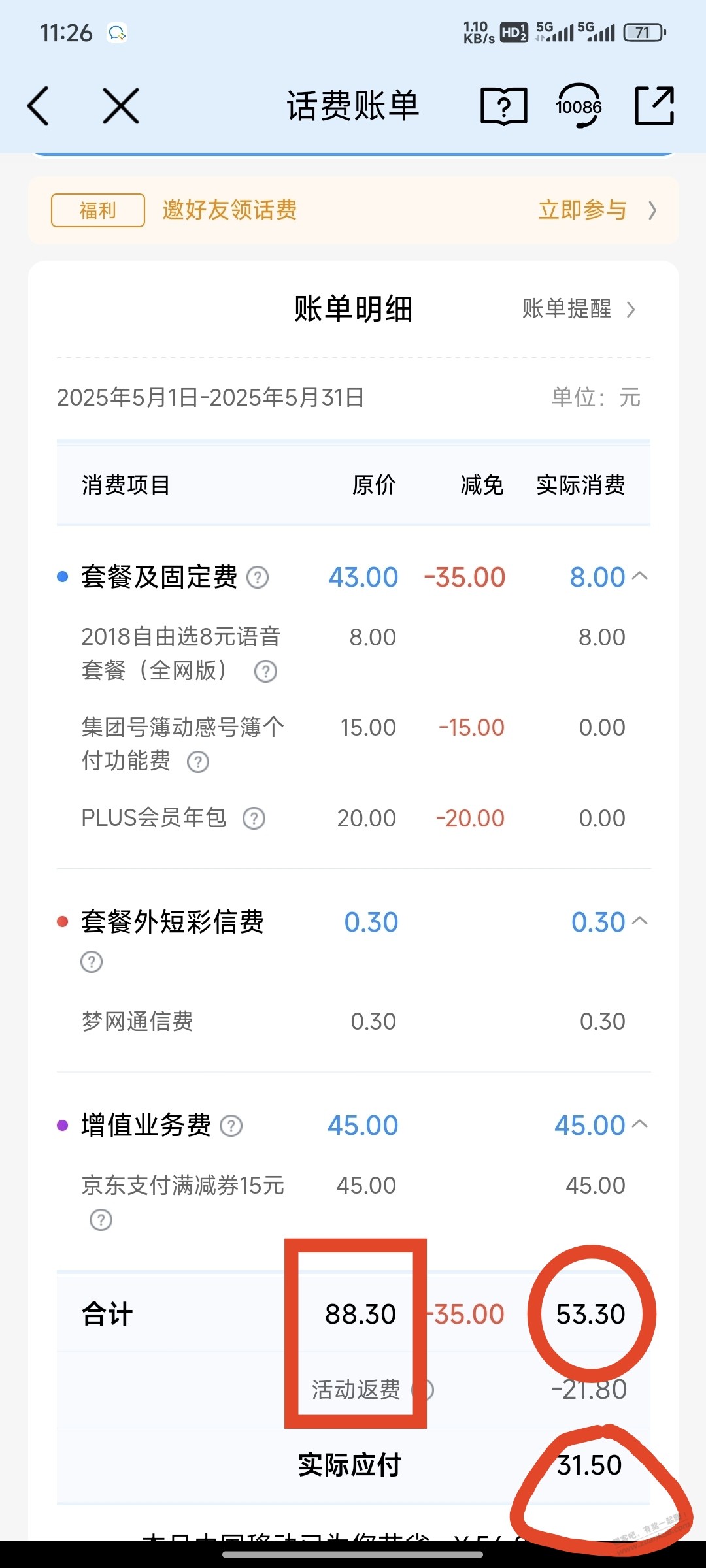The height and width of the screenshot is (1568, 706).
Task: Show info for 套餐外短彩信费
Action: tap(92, 962)
